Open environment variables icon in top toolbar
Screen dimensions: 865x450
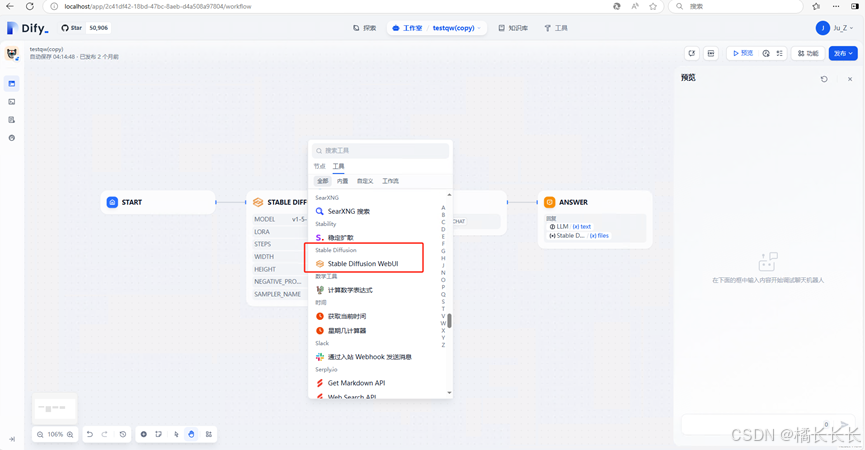711,53
